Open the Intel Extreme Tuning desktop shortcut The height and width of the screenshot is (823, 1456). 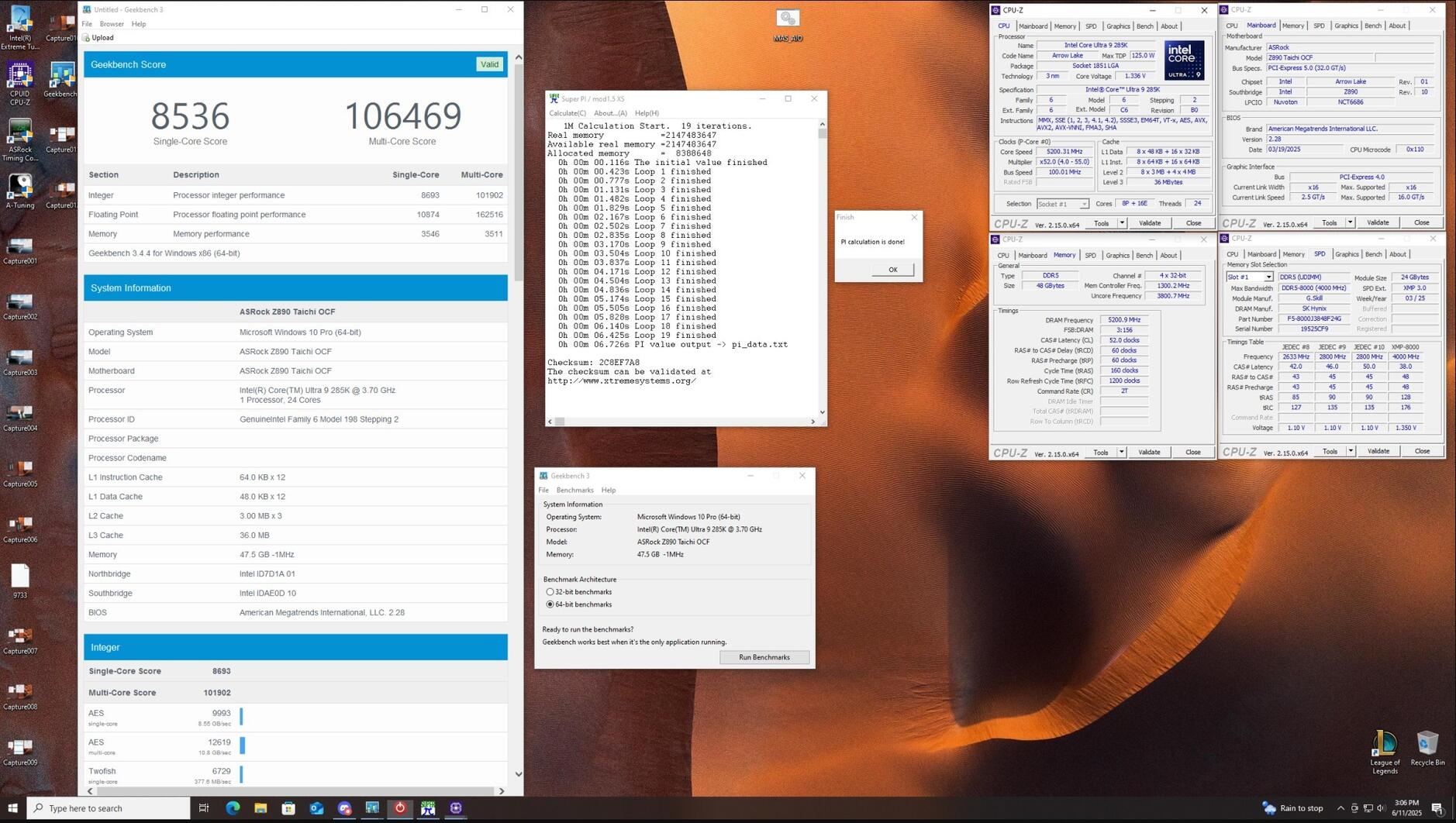(19, 28)
